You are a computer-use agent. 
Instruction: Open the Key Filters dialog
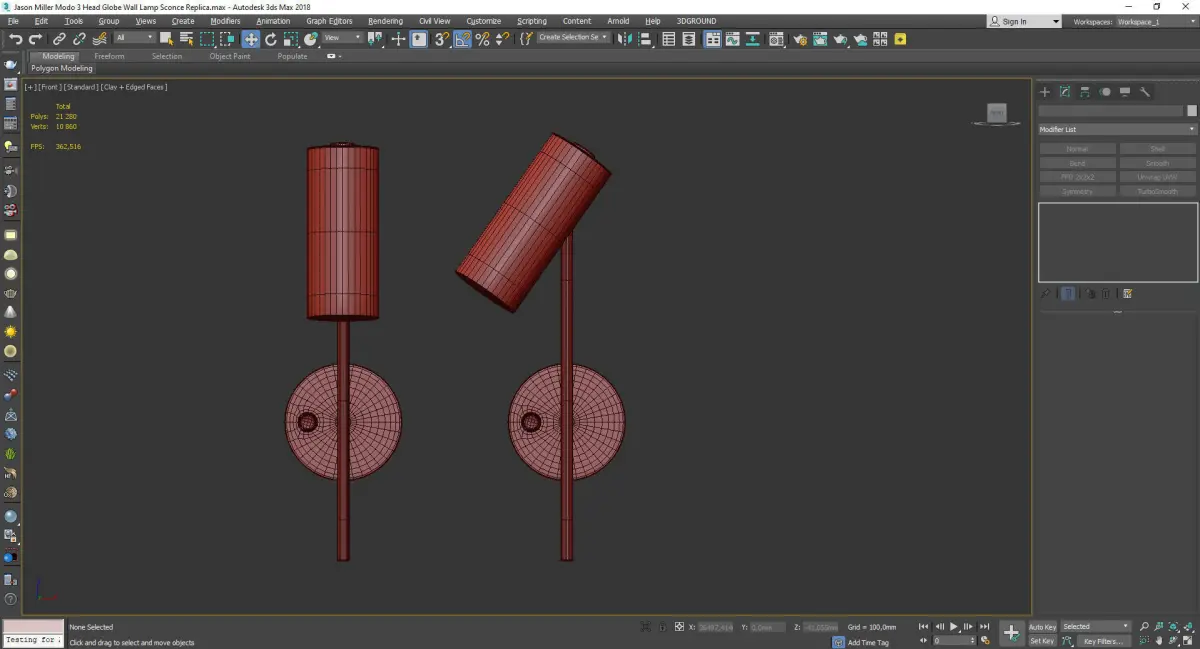tap(1102, 641)
